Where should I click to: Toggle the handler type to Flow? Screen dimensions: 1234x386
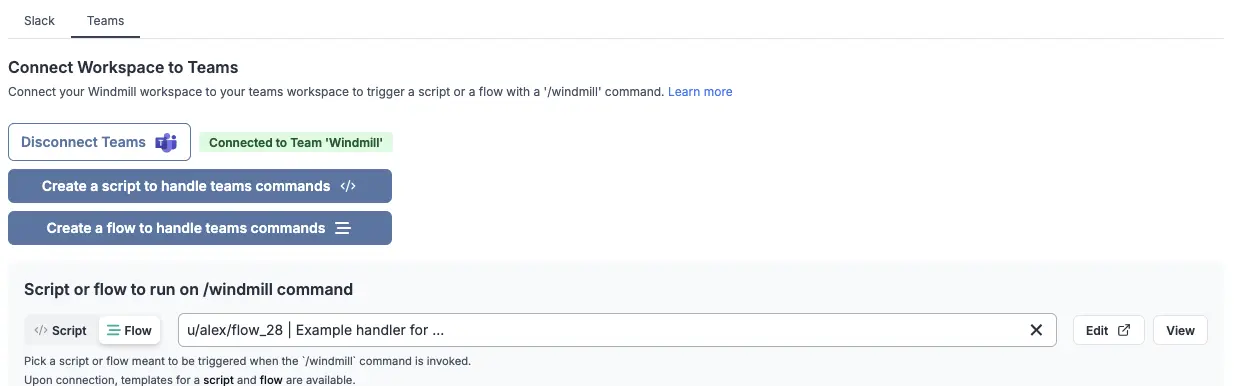tap(130, 330)
